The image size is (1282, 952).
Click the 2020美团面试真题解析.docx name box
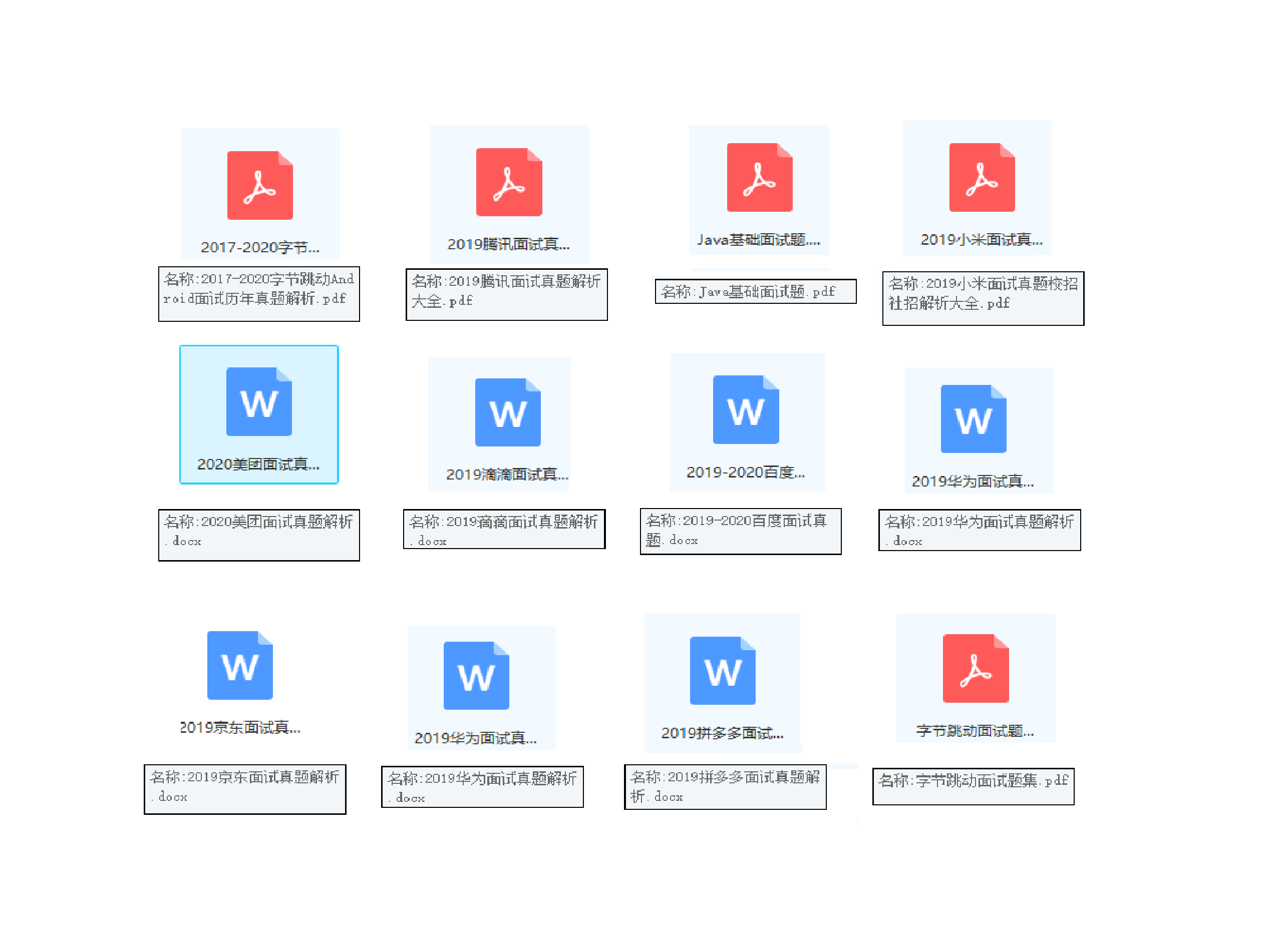pos(259,534)
